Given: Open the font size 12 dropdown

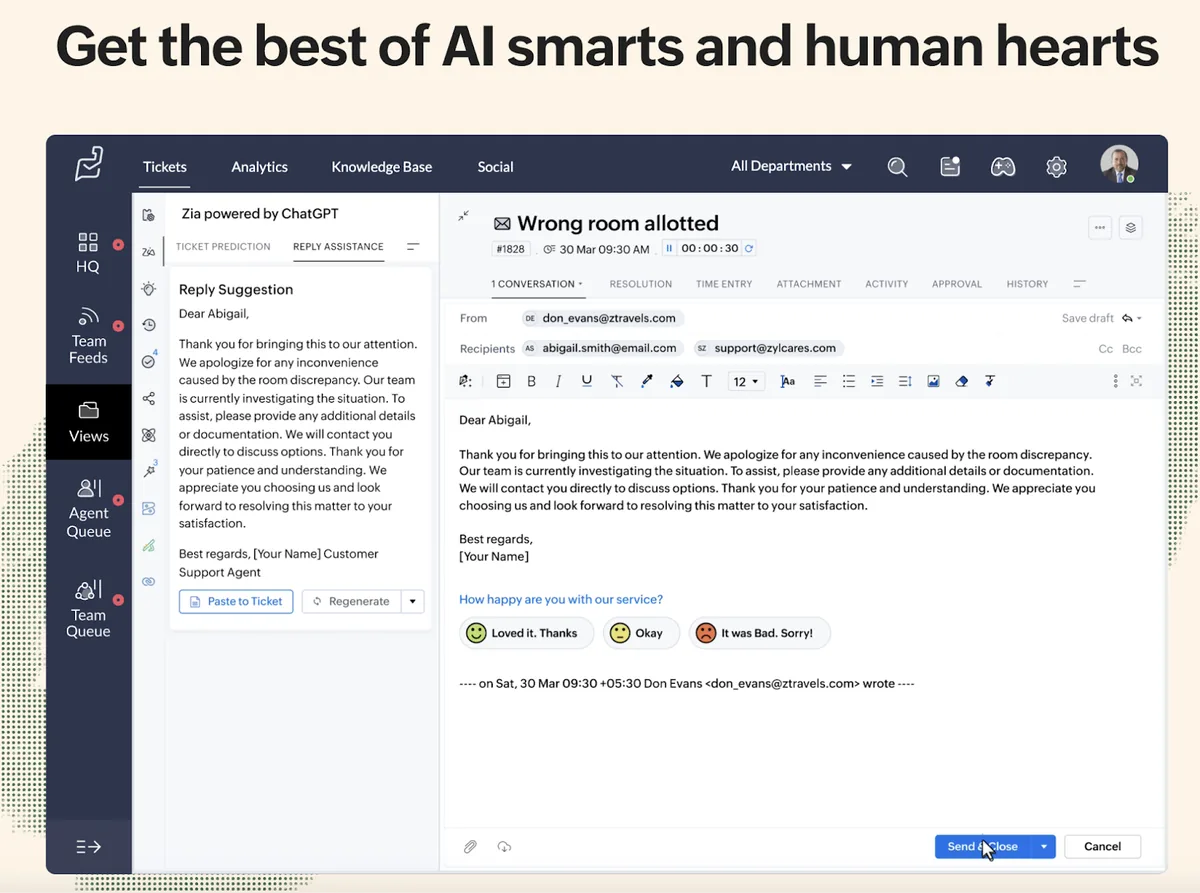Looking at the screenshot, I should click(x=746, y=381).
